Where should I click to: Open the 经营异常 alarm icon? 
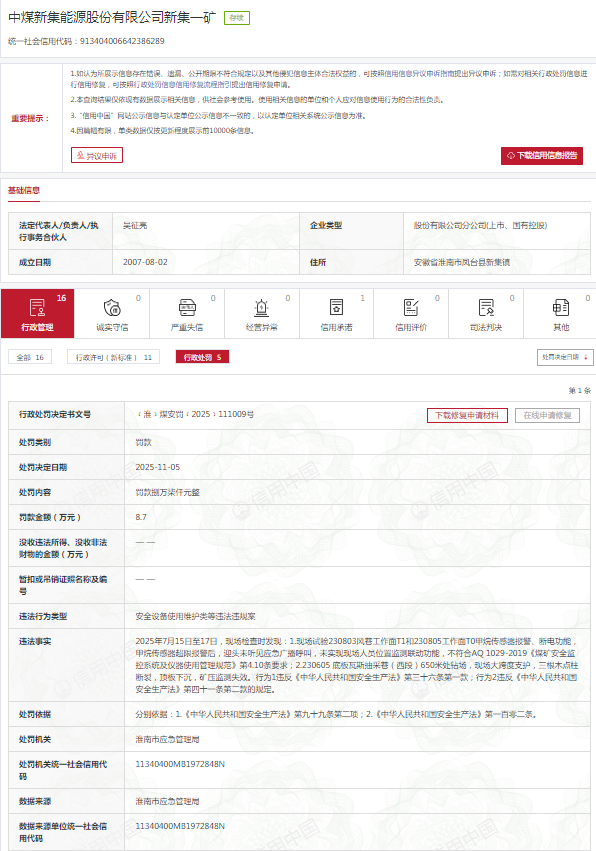click(x=262, y=307)
